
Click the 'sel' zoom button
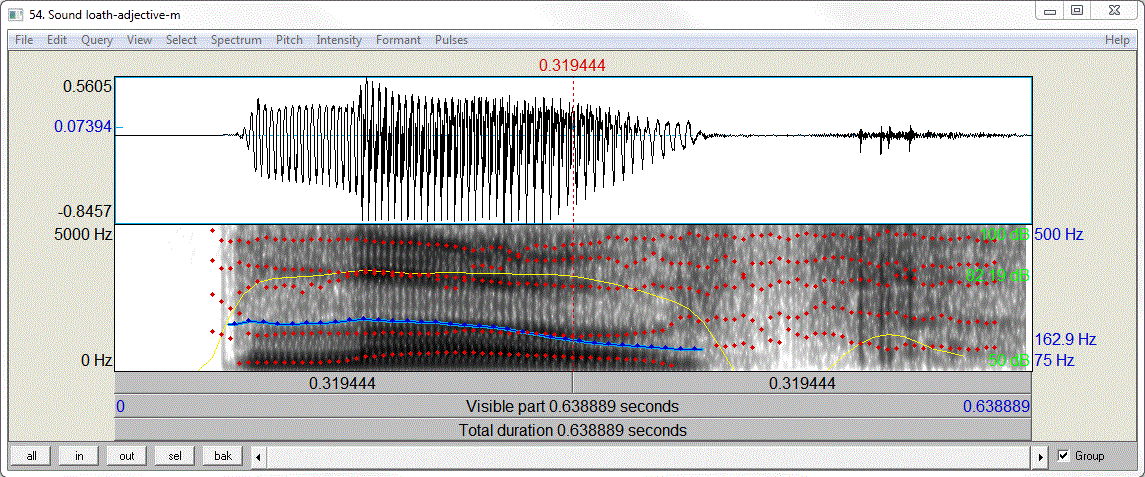[x=175, y=456]
